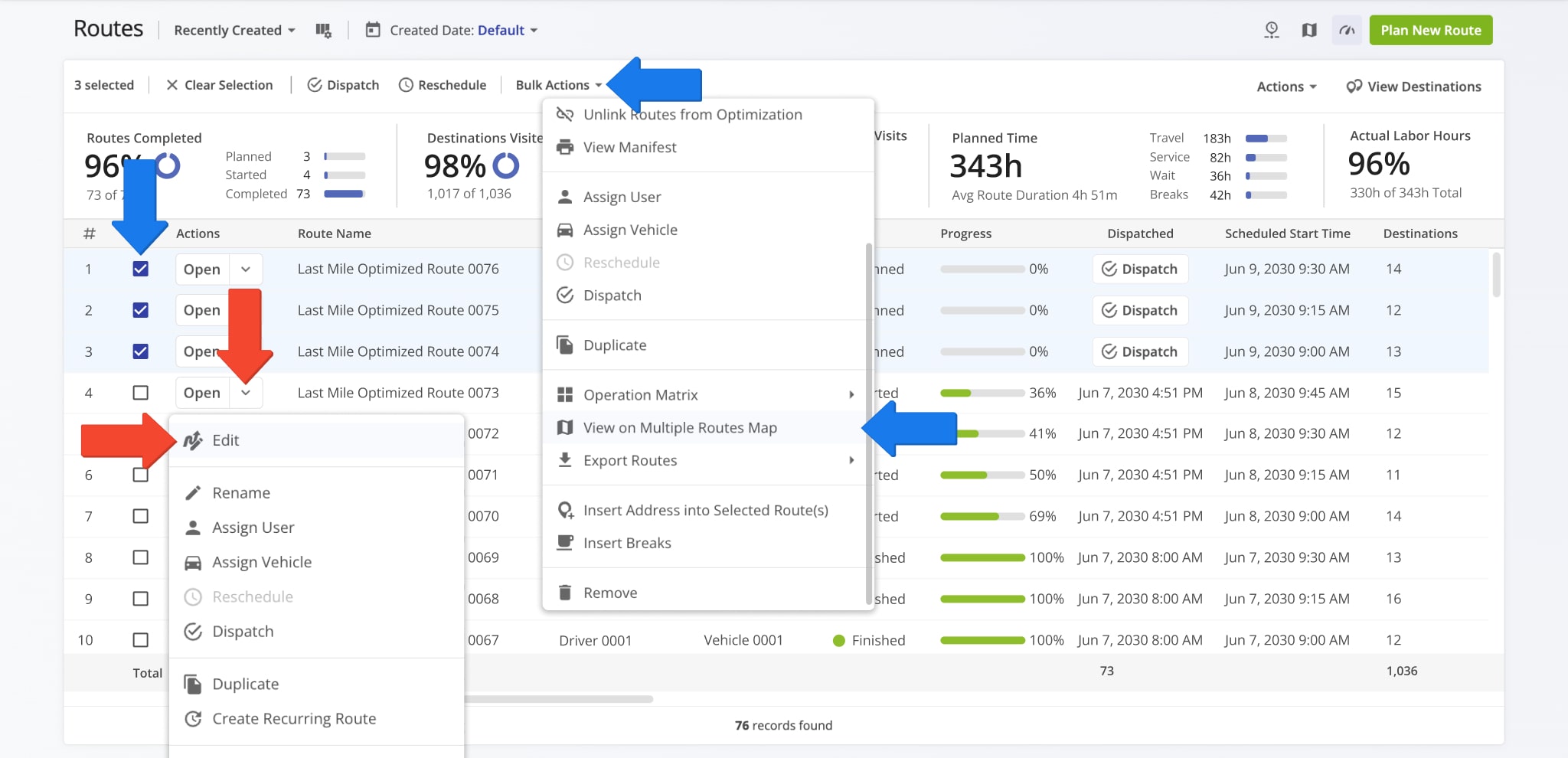
Task: Expand the Open chevron for Route 0076
Action: [x=246, y=270]
